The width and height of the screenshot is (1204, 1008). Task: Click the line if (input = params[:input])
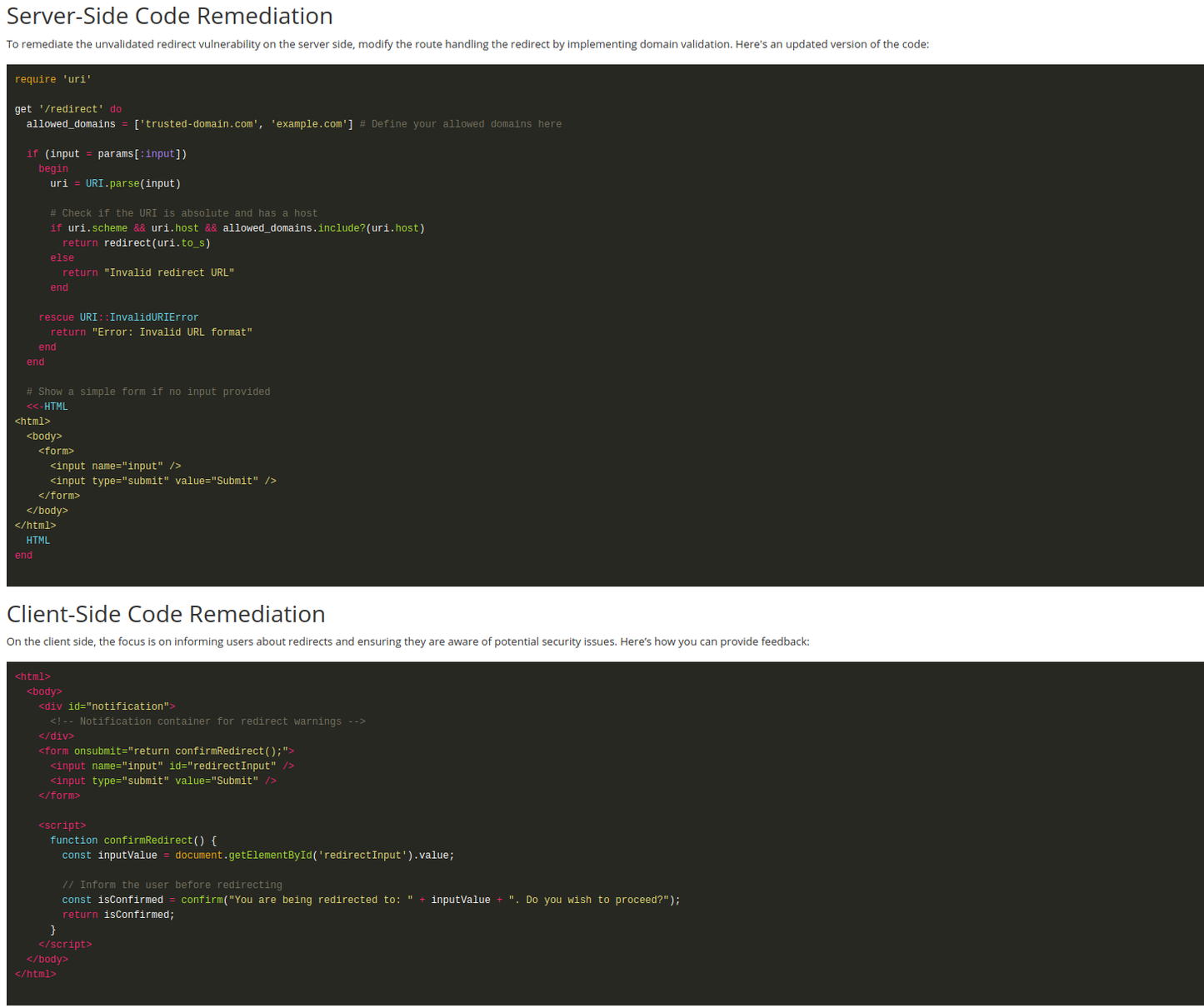107,154
